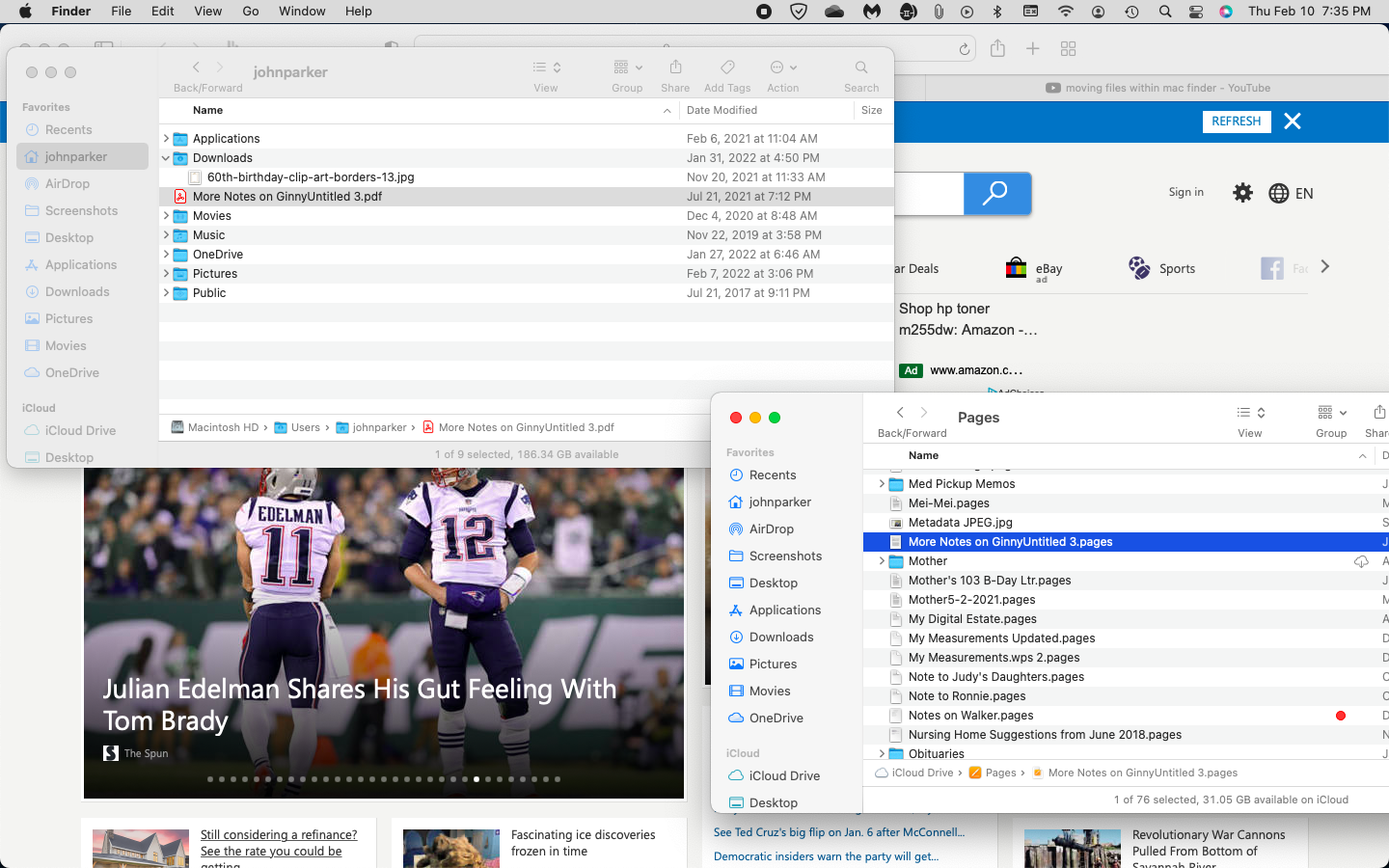Open the Help menu
Screen dimensions: 1389x868
[x=359, y=12]
